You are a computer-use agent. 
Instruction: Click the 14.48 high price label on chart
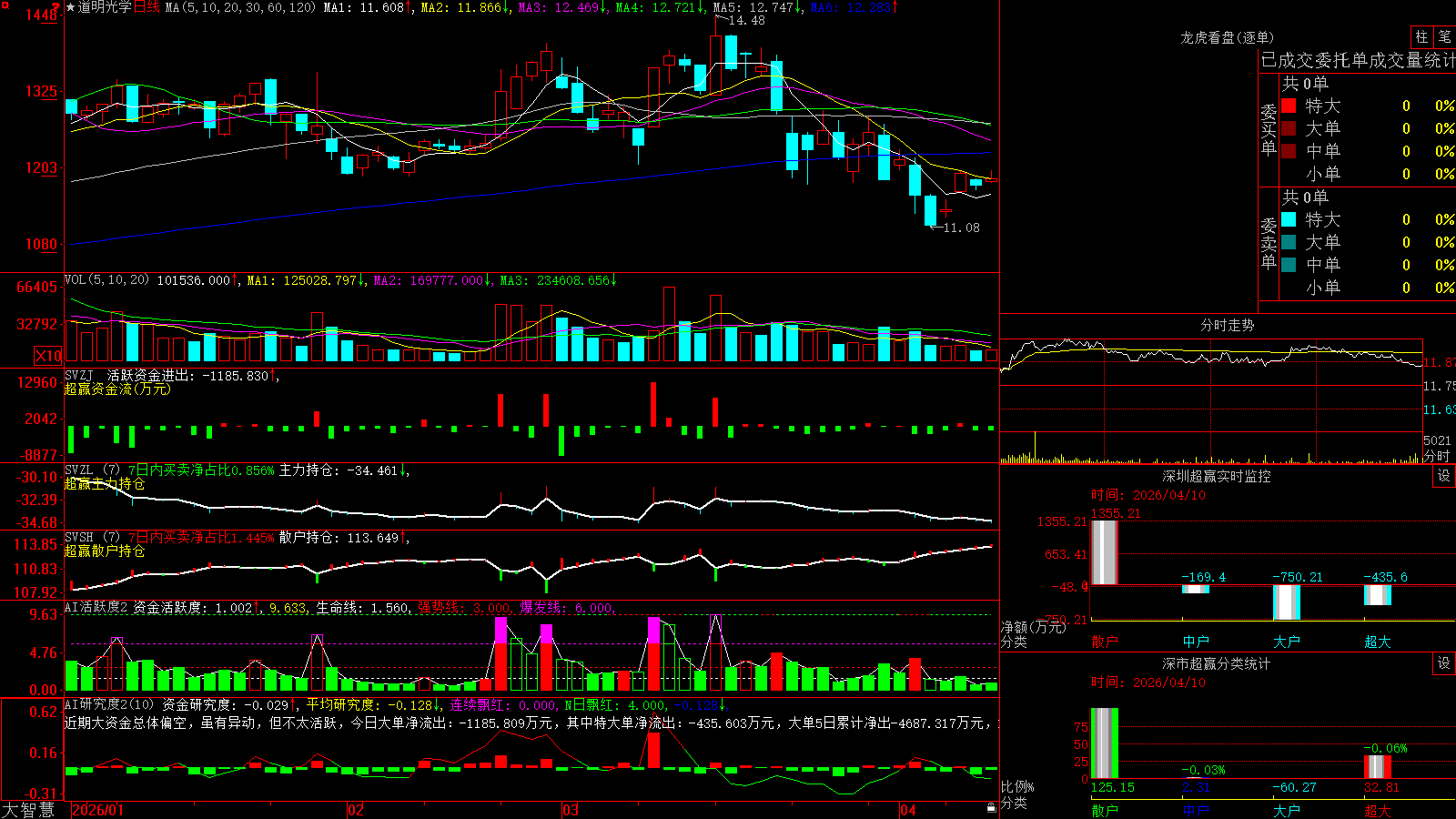tap(747, 20)
